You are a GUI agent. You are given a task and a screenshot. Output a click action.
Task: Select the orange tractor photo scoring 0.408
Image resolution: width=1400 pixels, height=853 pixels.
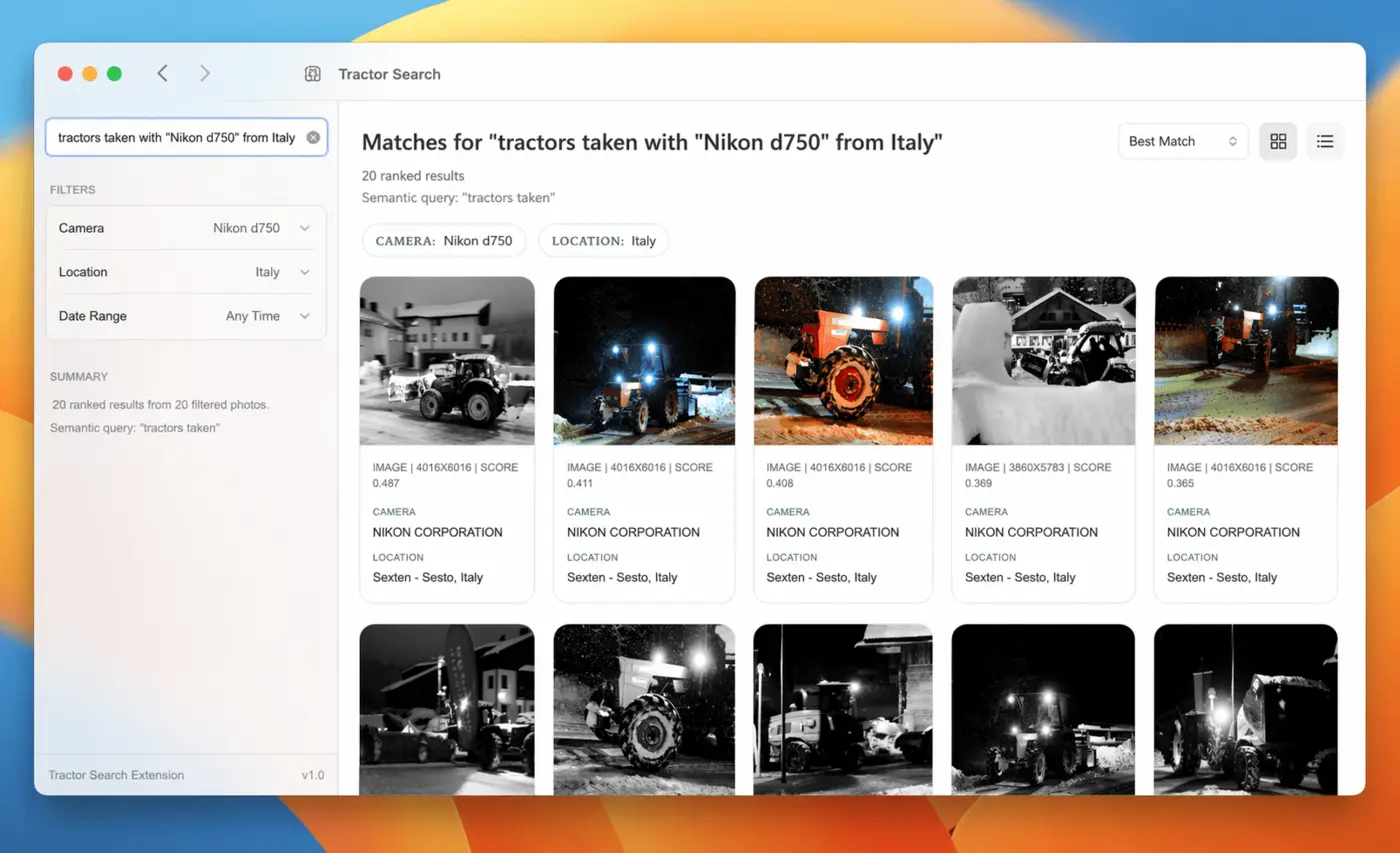pyautogui.click(x=843, y=361)
